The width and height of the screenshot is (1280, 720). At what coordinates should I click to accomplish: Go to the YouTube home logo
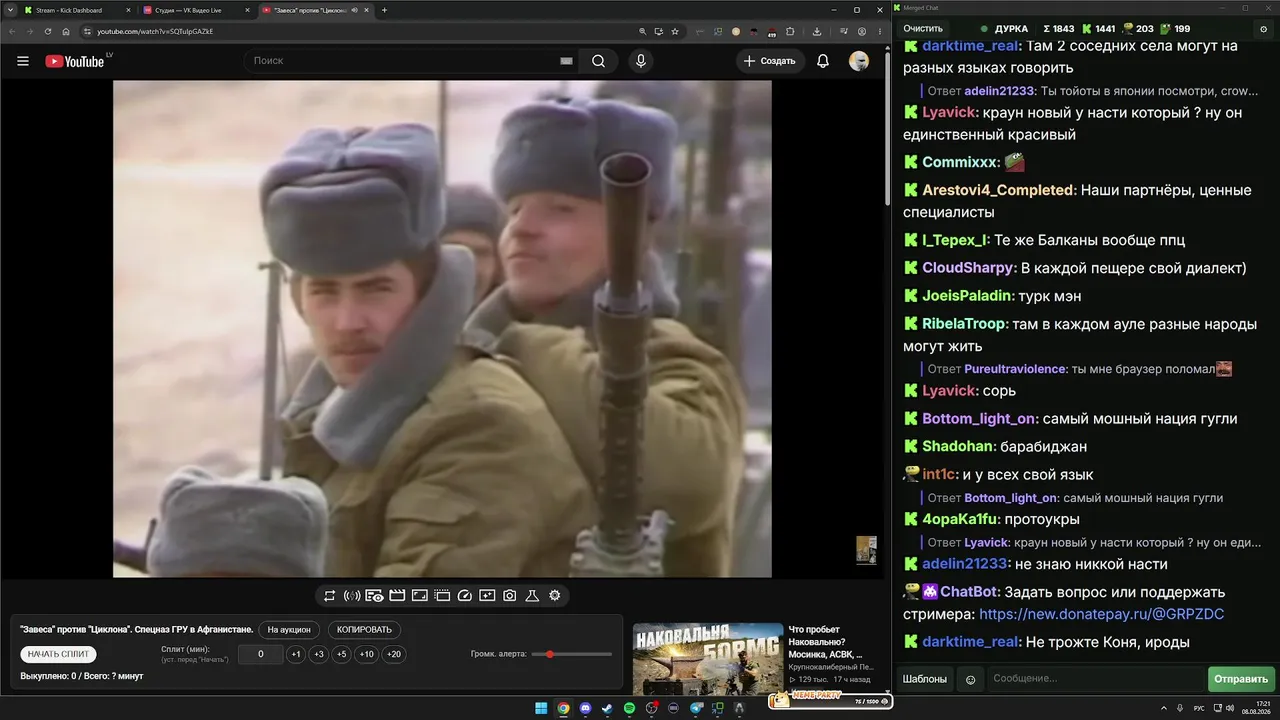click(76, 61)
